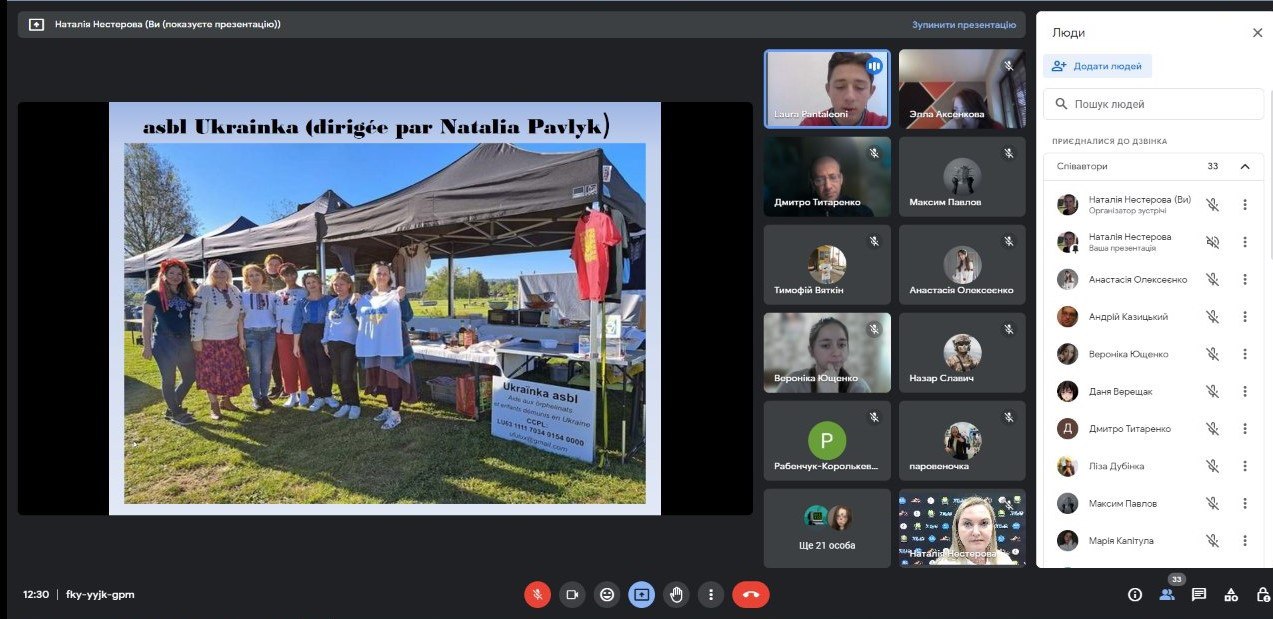Click muted mic icon for Вероніка Ющенко in list
Screen dimensions: 1273x619
(1212, 354)
